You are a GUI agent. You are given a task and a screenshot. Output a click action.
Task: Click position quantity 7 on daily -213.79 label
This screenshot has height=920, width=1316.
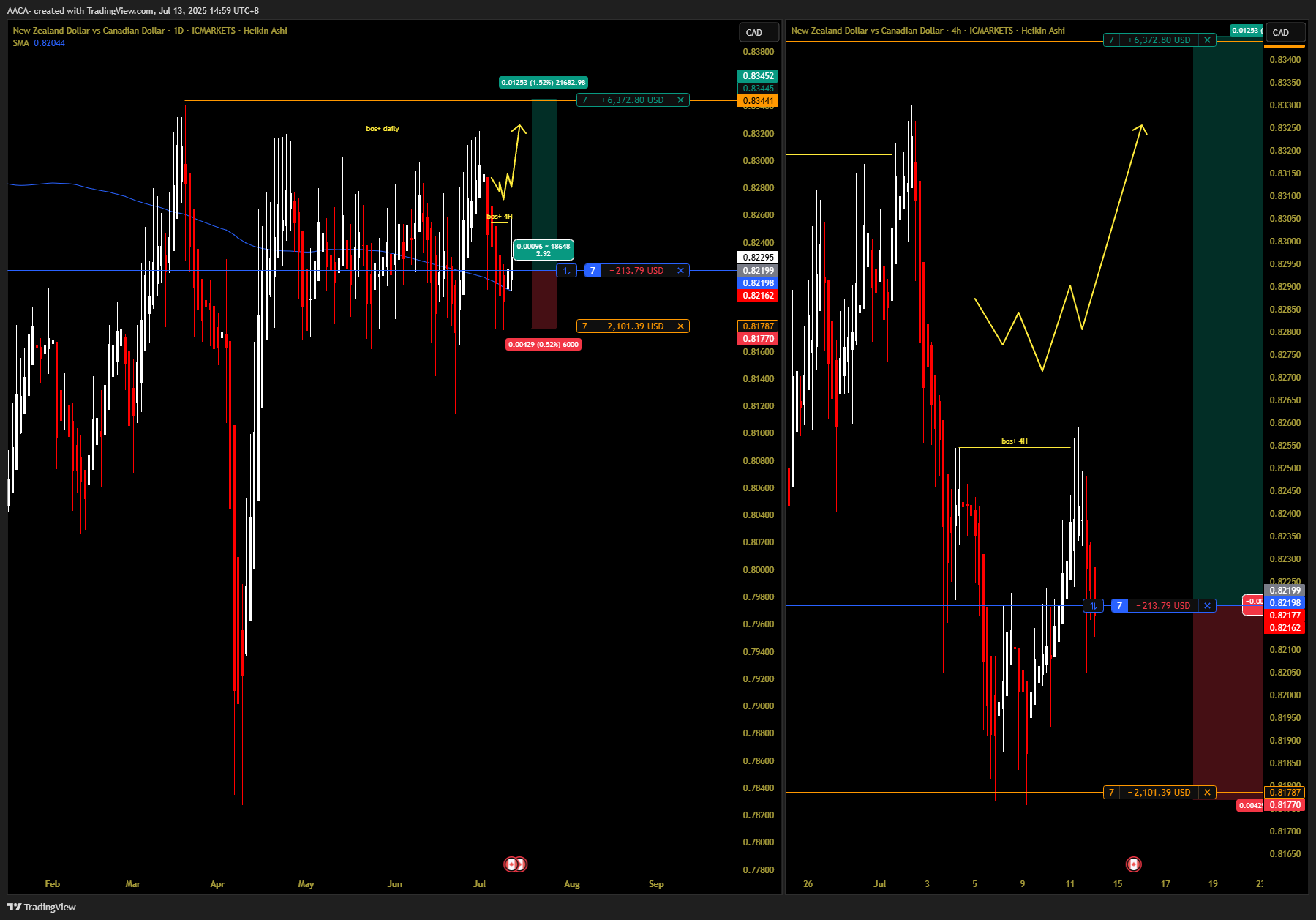click(593, 271)
